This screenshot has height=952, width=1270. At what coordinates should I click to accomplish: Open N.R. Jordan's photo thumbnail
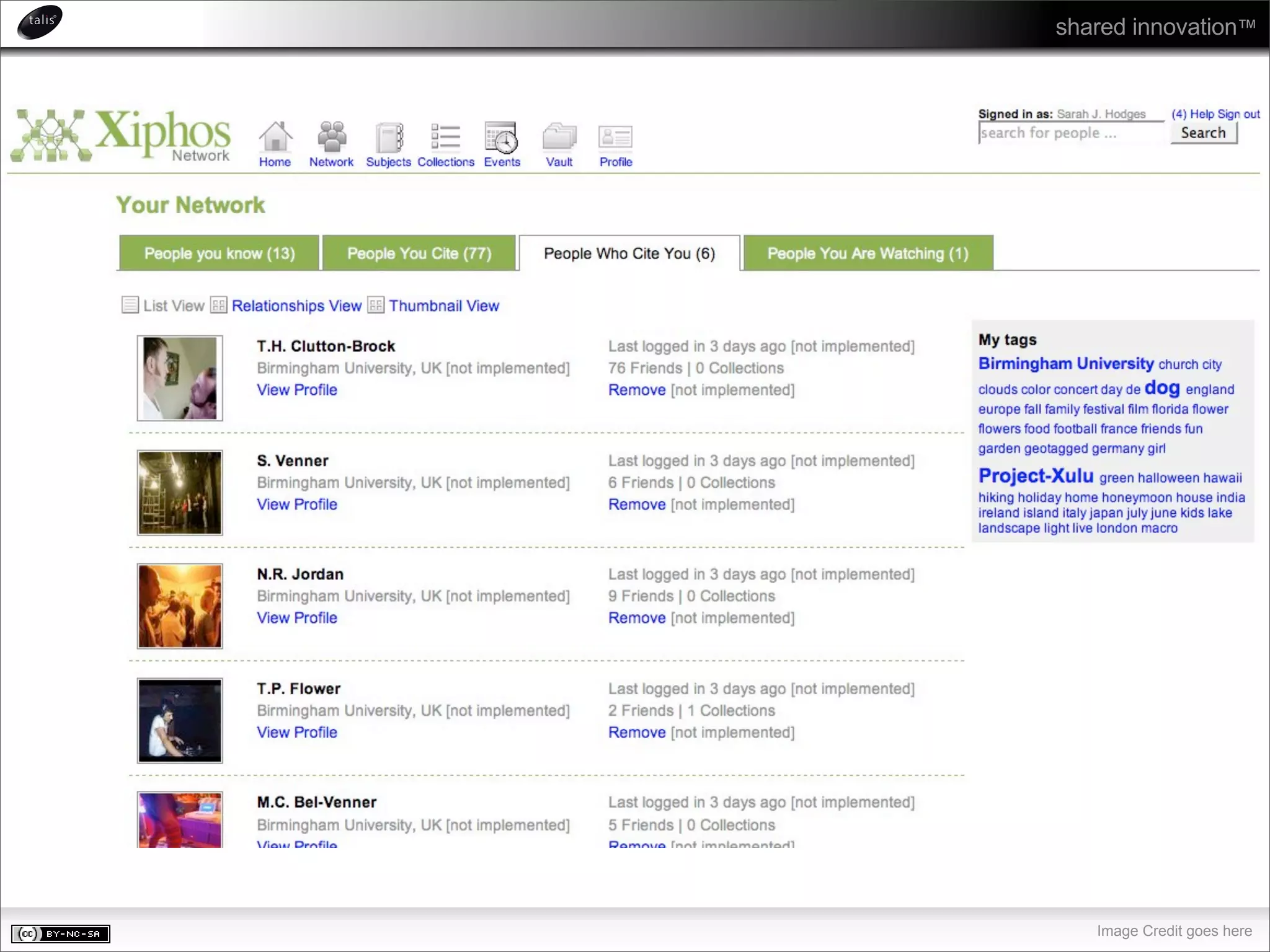(x=180, y=606)
